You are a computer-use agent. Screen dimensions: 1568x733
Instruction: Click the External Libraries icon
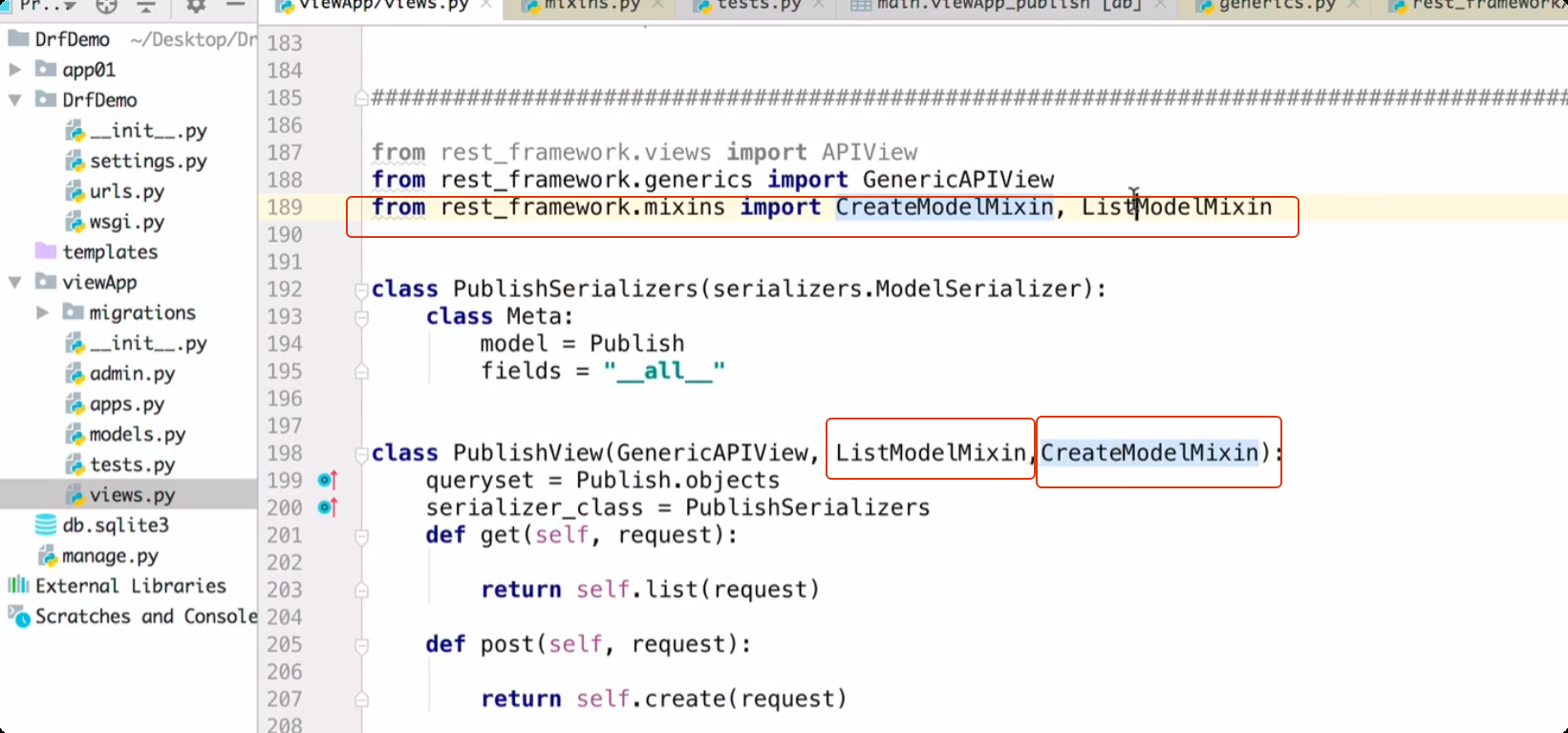pos(18,585)
